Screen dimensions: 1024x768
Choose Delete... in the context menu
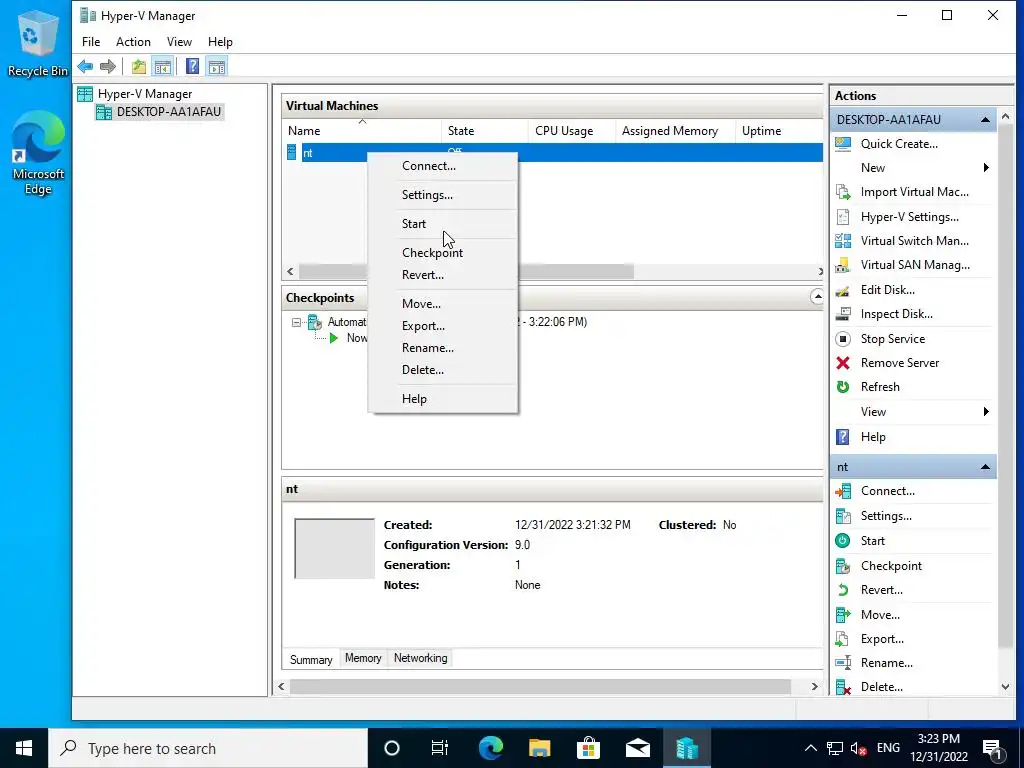coord(443,370)
